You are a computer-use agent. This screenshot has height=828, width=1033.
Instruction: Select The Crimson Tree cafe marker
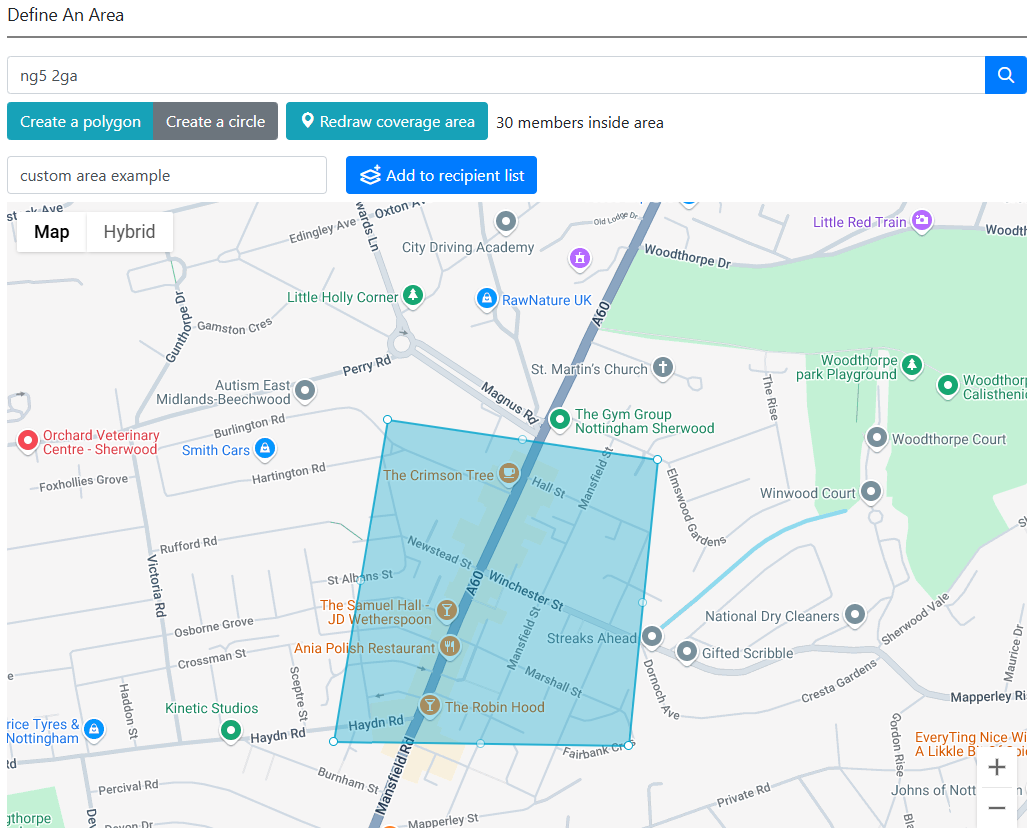[x=509, y=473]
